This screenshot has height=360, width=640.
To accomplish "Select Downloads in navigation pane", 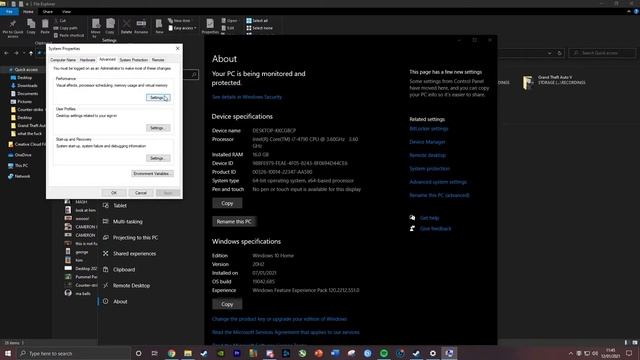I will [24, 86].
